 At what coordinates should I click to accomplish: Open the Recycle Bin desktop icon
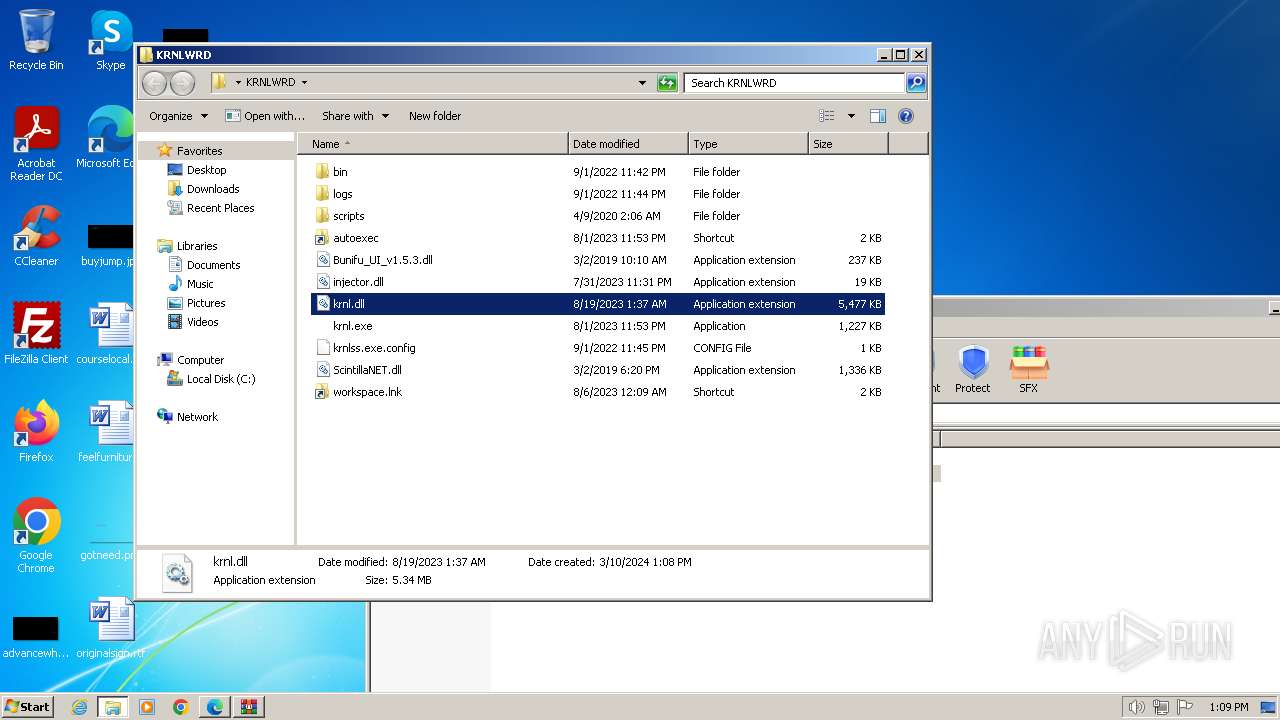(x=36, y=40)
